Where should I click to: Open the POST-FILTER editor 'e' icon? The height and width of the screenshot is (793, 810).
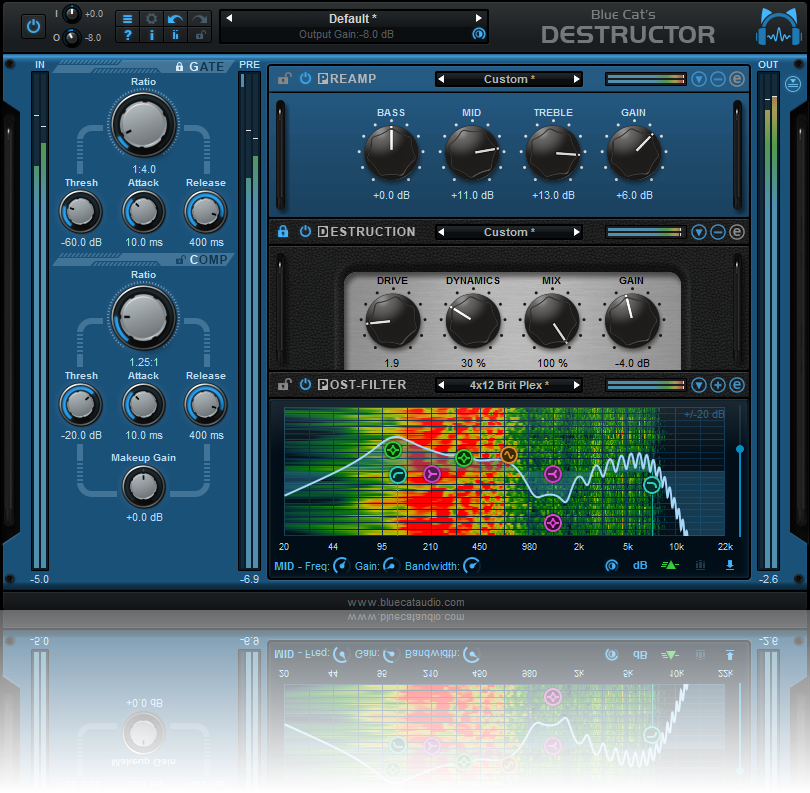(x=737, y=385)
